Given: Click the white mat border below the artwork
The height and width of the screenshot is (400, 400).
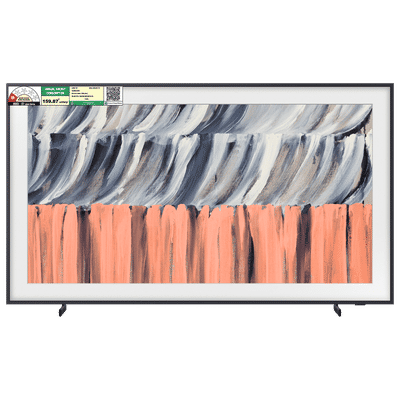Looking at the screenshot, I should click(x=200, y=291).
